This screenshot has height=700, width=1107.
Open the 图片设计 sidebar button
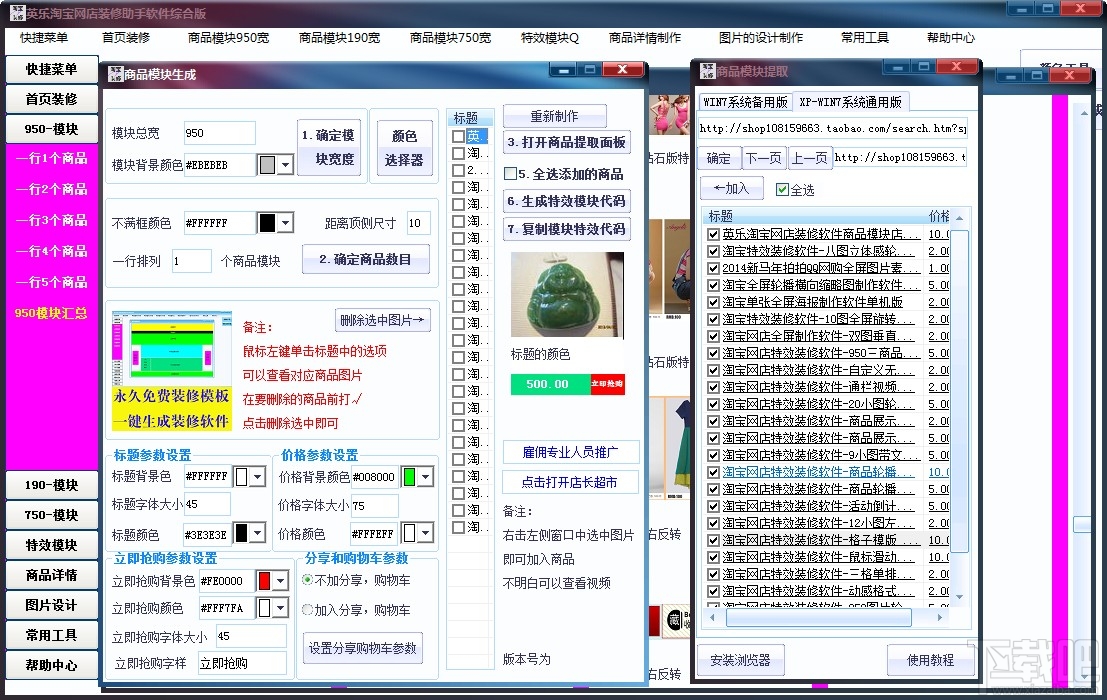52,605
